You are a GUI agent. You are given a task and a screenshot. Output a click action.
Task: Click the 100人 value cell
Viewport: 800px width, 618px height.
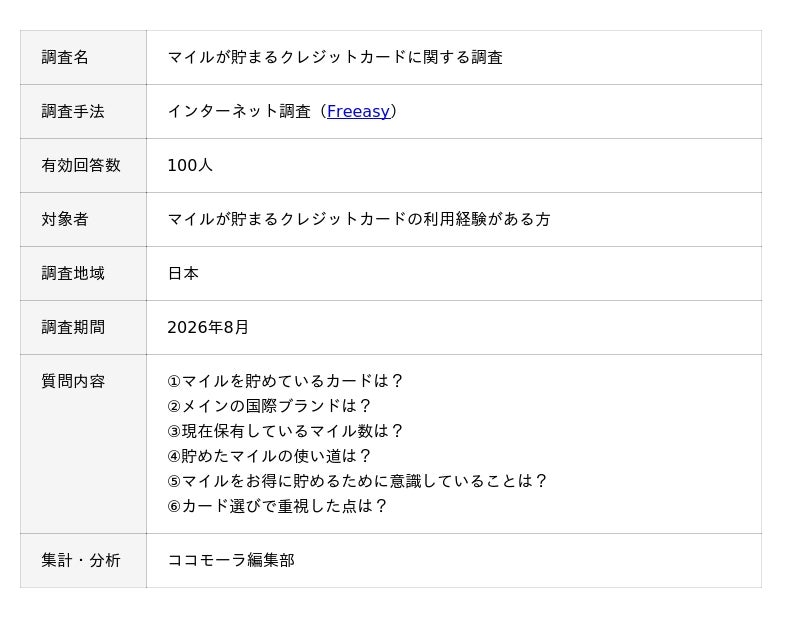click(x=454, y=165)
